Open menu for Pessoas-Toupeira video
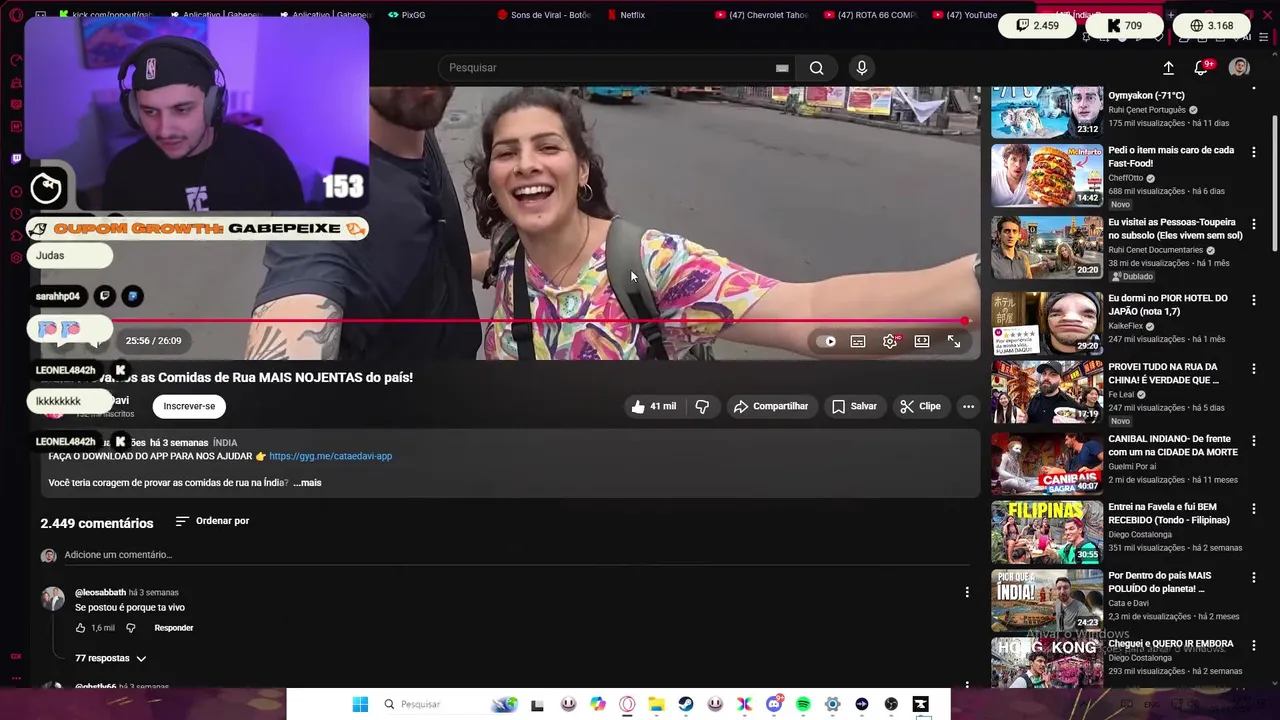Viewport: 1280px width, 720px height. pos(1253,224)
